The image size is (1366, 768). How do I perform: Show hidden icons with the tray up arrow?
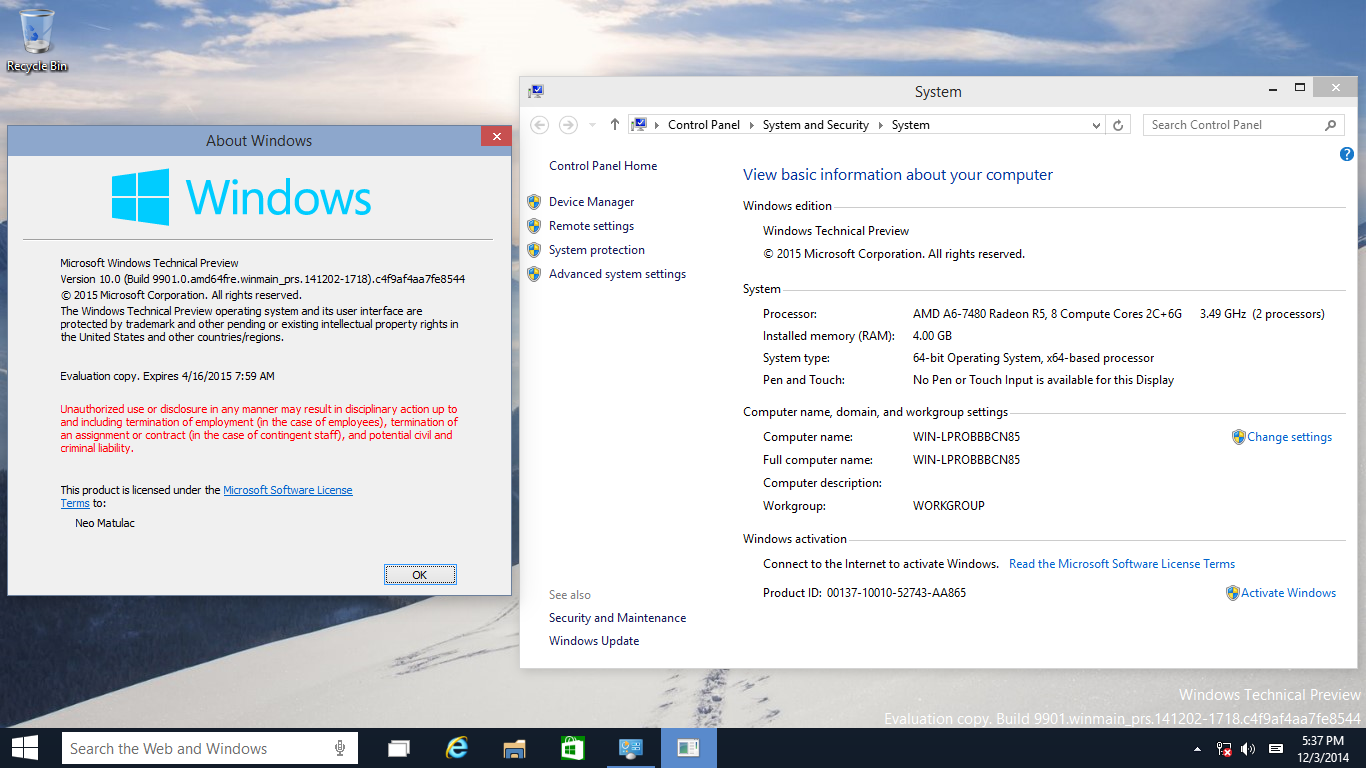click(x=1197, y=748)
